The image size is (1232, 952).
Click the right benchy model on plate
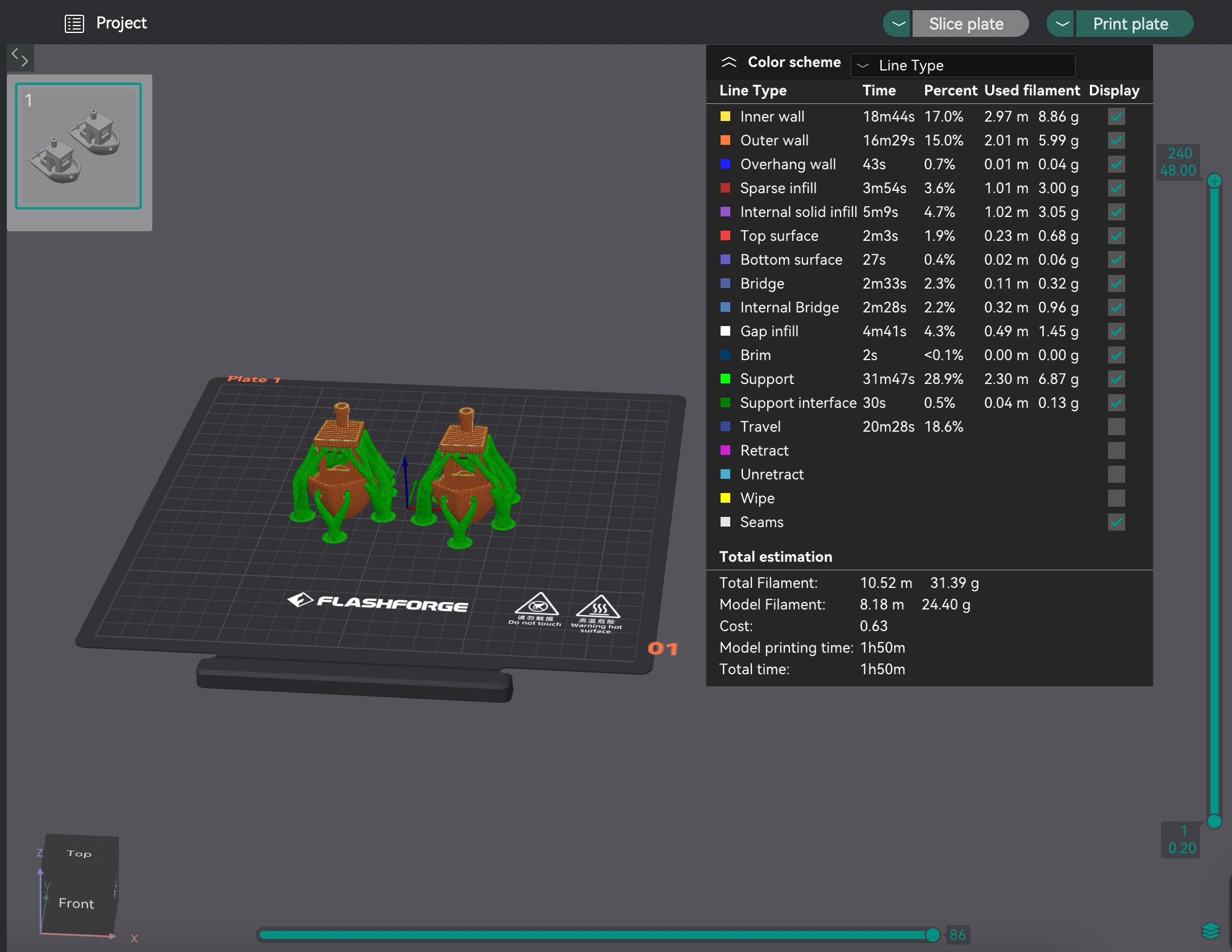[466, 477]
